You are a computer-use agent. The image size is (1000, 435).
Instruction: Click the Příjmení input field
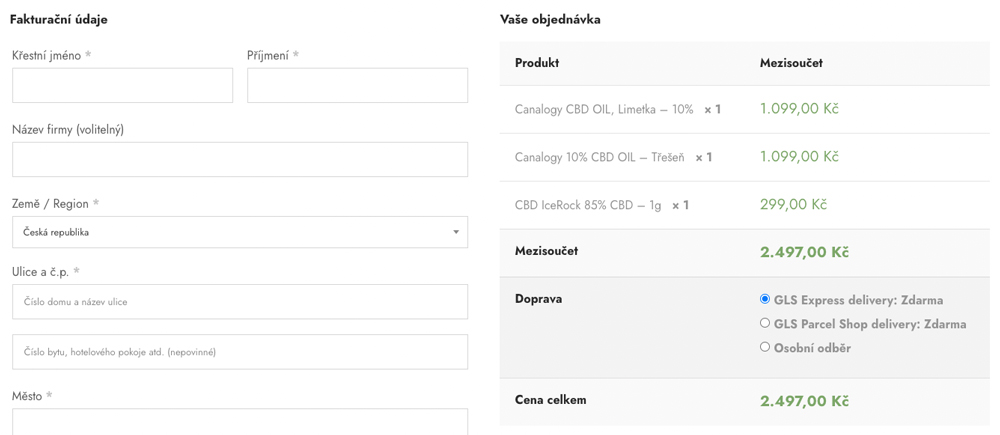tap(357, 86)
